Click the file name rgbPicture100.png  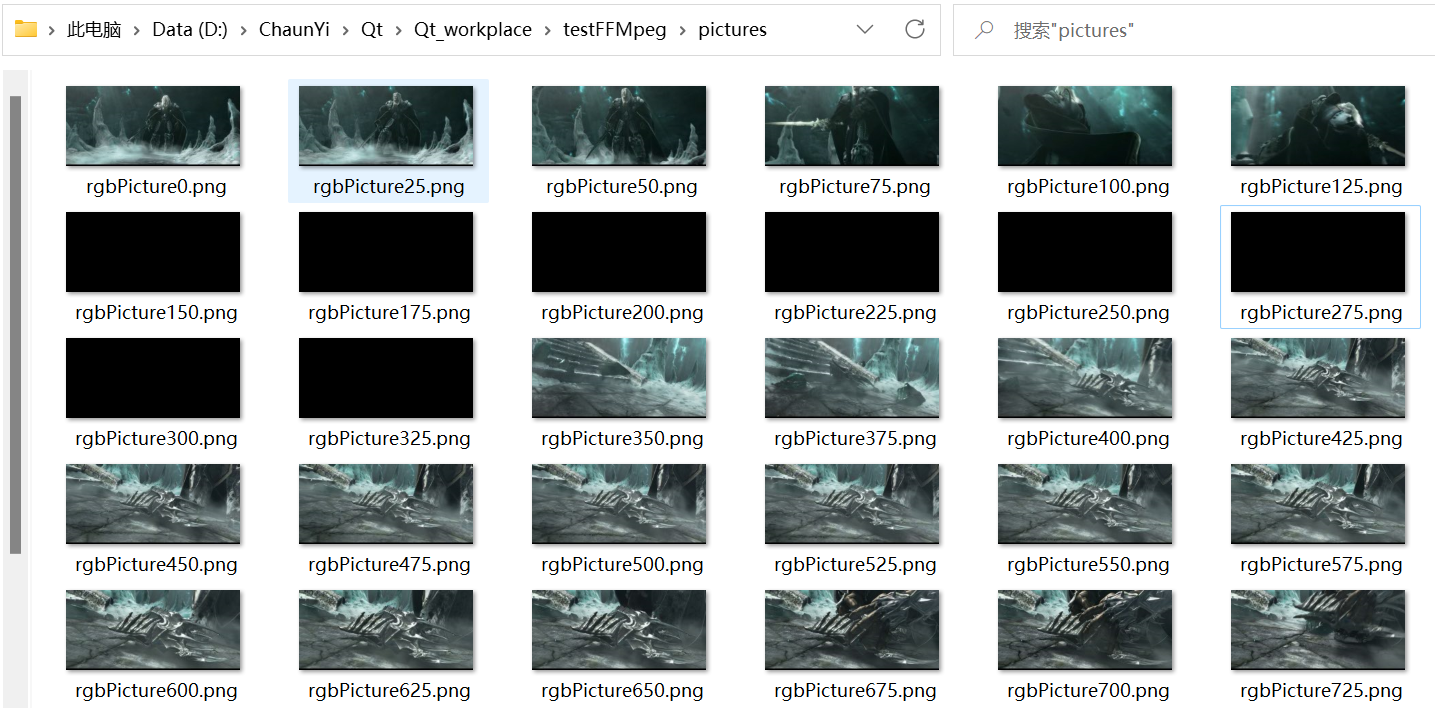pos(1088,187)
